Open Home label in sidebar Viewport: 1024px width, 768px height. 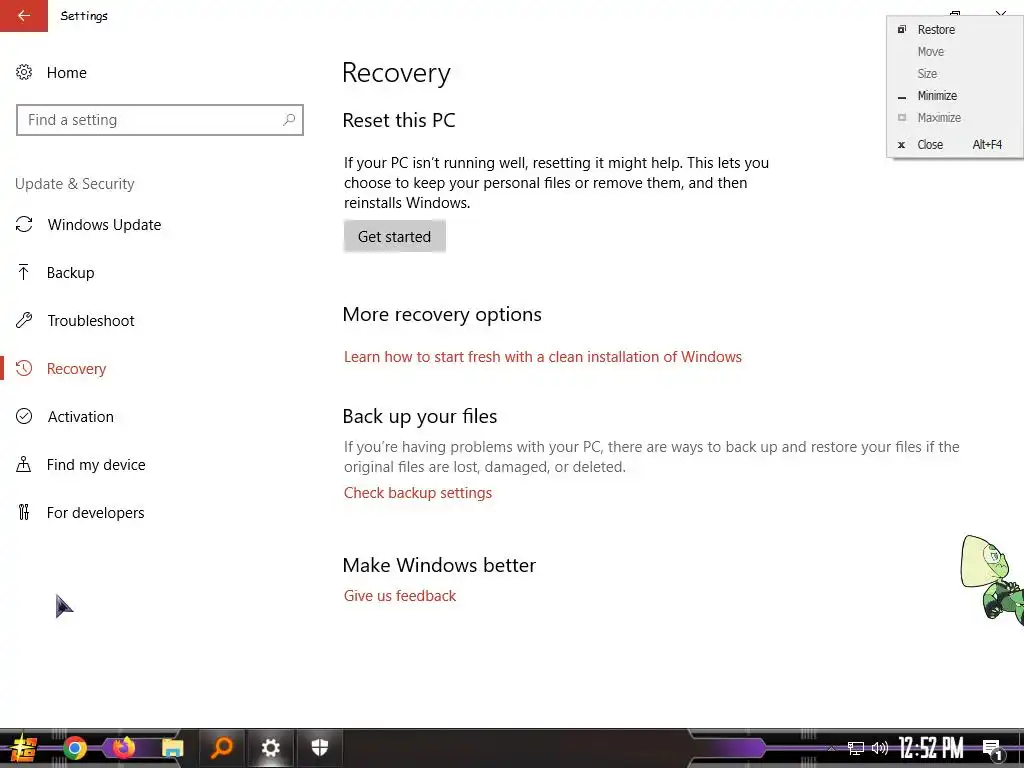[67, 72]
